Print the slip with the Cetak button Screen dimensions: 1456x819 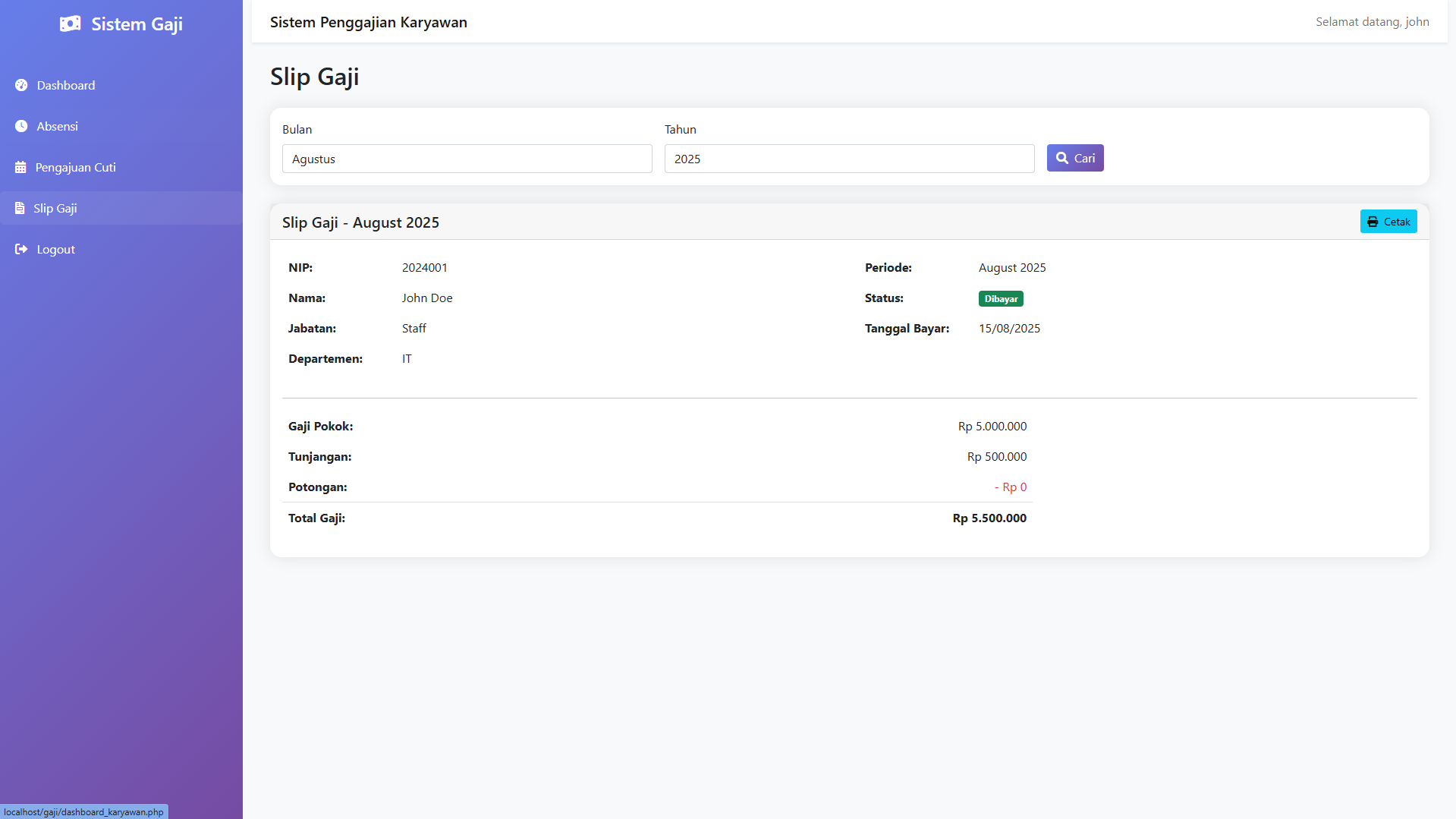[x=1388, y=222]
